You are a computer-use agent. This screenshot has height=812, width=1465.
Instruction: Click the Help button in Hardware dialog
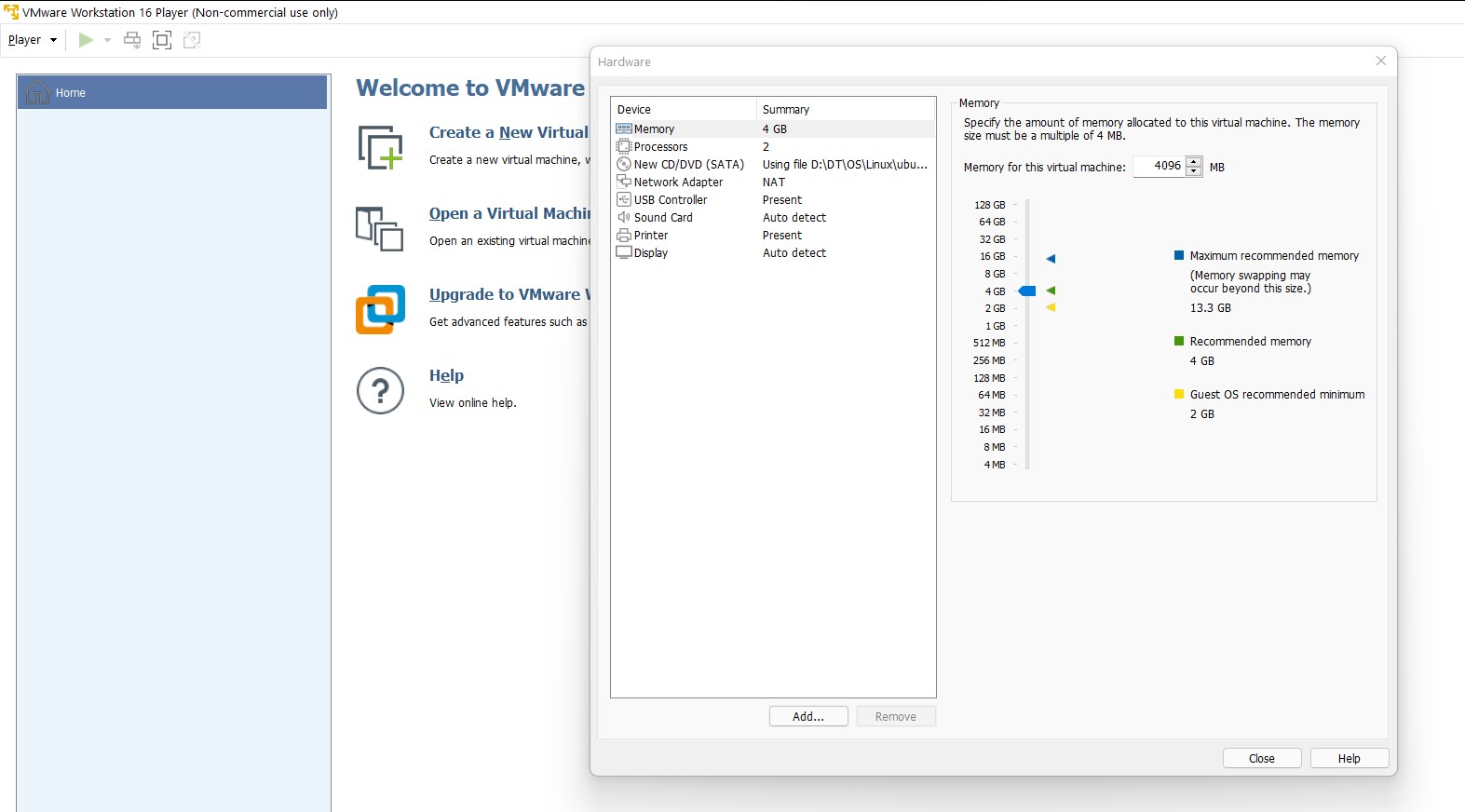pyautogui.click(x=1350, y=758)
